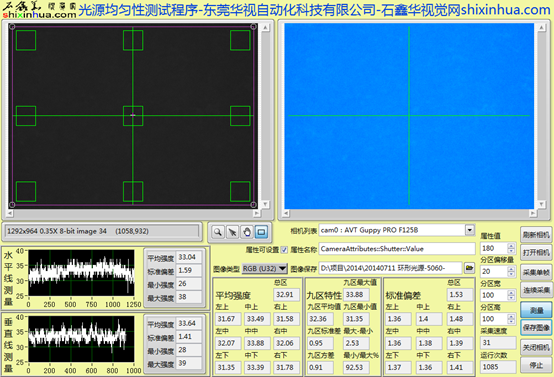Select the arrow pointer tool
Image resolution: width=554 pixels, height=377 pixels.
click(232, 232)
